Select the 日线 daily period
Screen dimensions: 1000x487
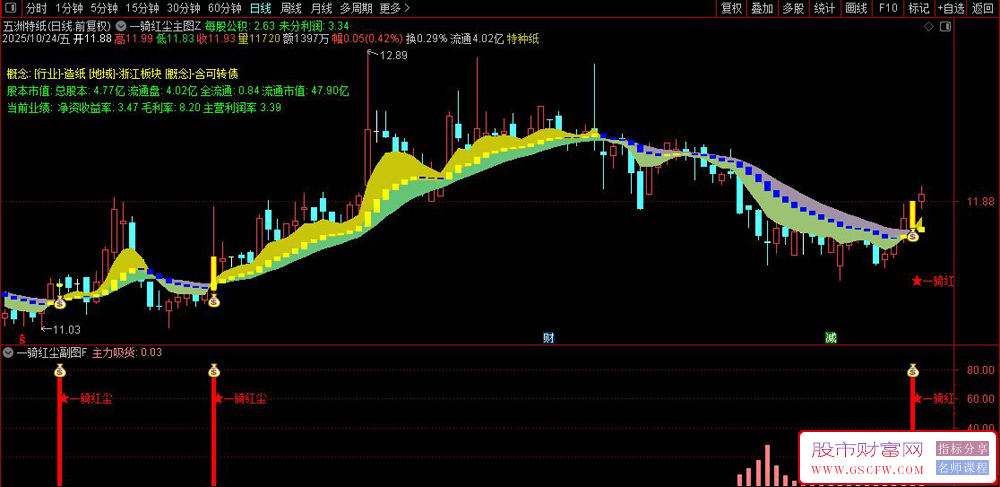(x=260, y=8)
